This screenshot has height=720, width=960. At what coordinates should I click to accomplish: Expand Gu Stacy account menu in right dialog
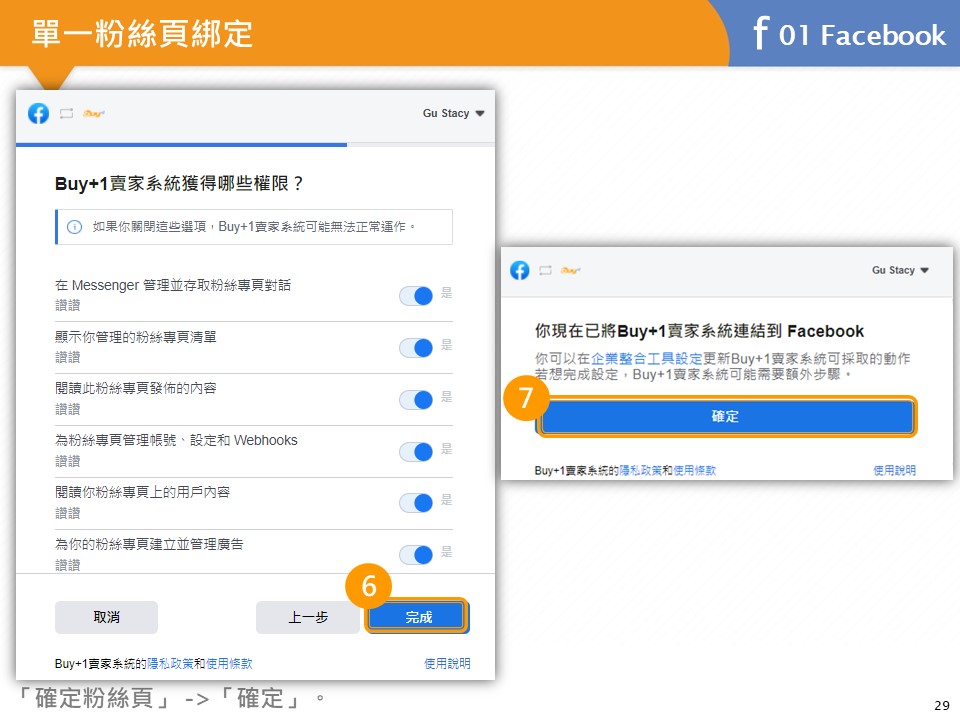[x=900, y=270]
